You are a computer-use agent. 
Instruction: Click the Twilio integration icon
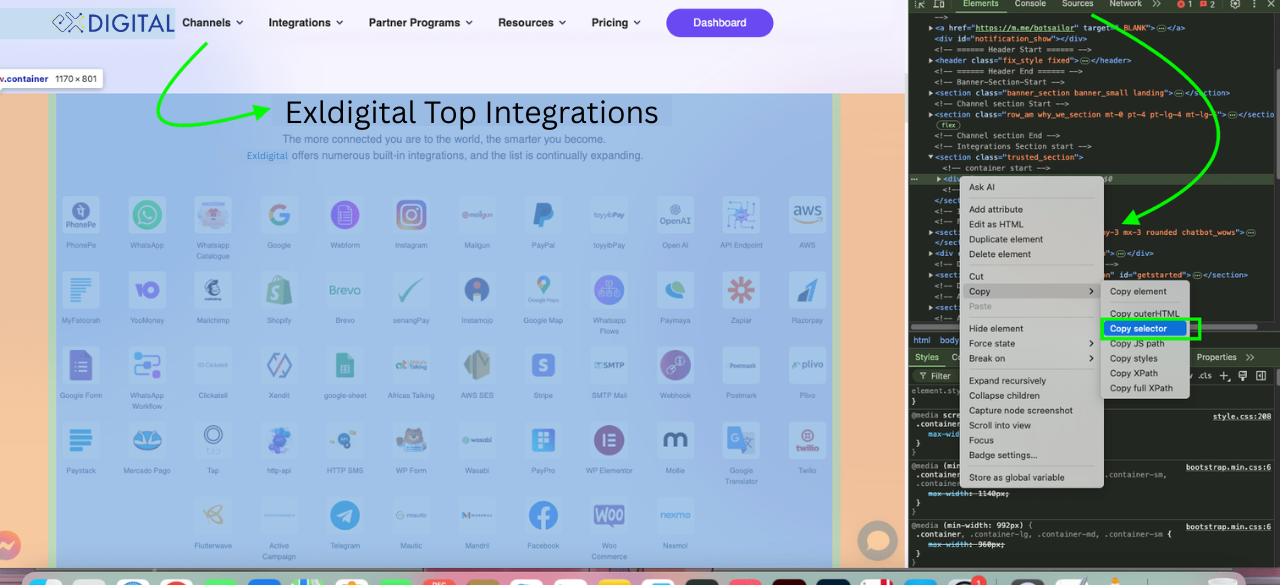tap(807, 440)
